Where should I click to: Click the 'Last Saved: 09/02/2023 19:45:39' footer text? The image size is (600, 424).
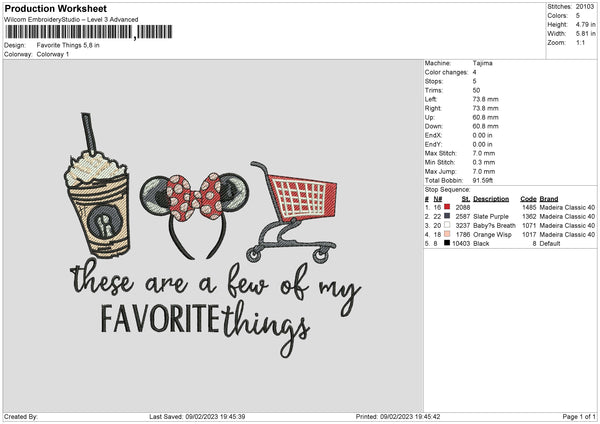pos(197,416)
